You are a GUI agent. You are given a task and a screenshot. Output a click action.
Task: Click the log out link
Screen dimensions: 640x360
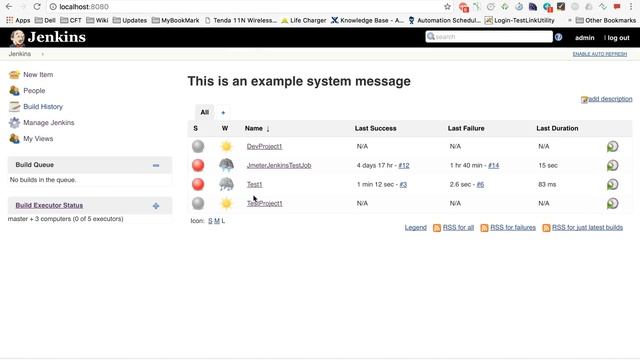(x=618, y=38)
